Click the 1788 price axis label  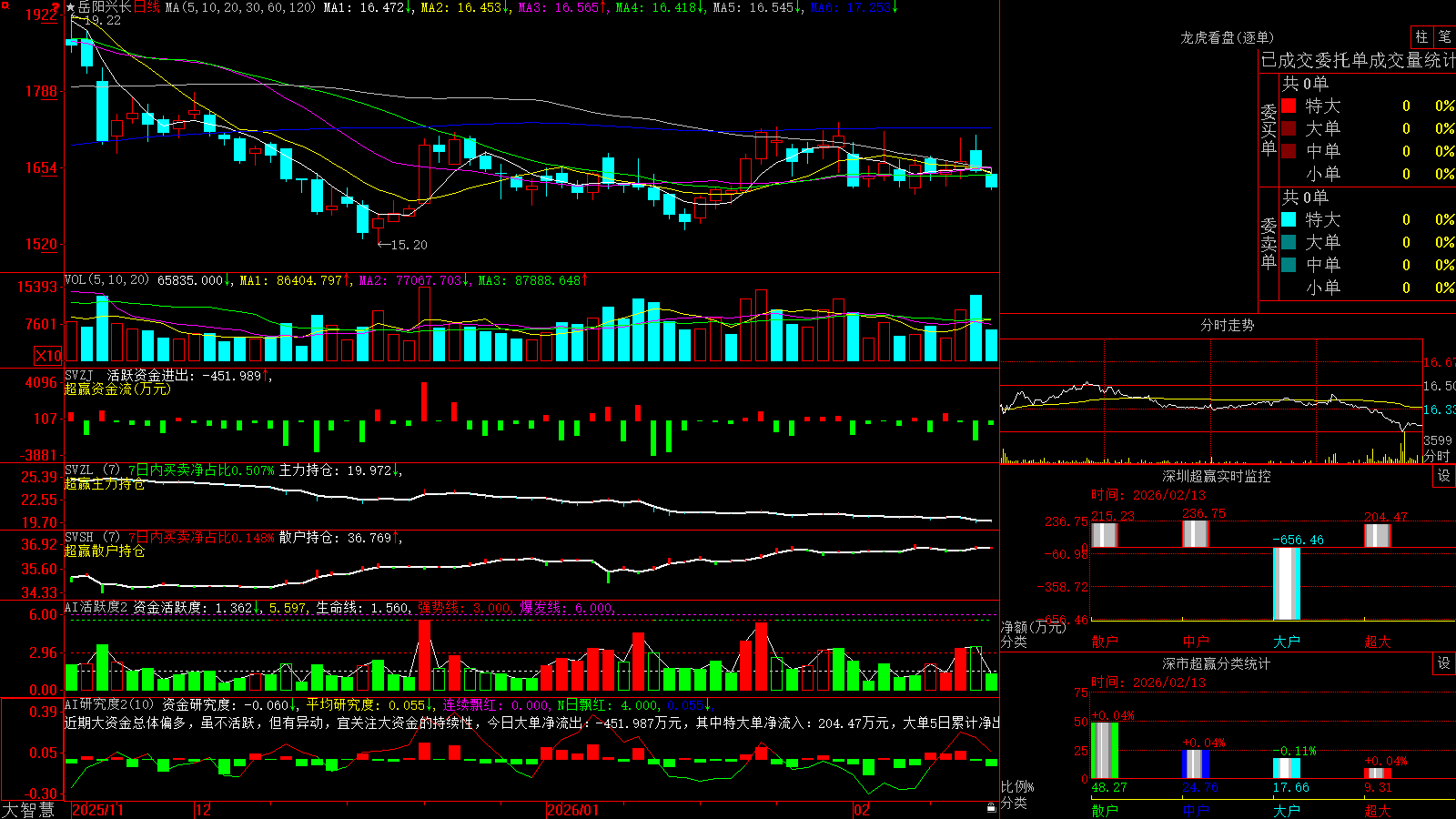point(42,91)
